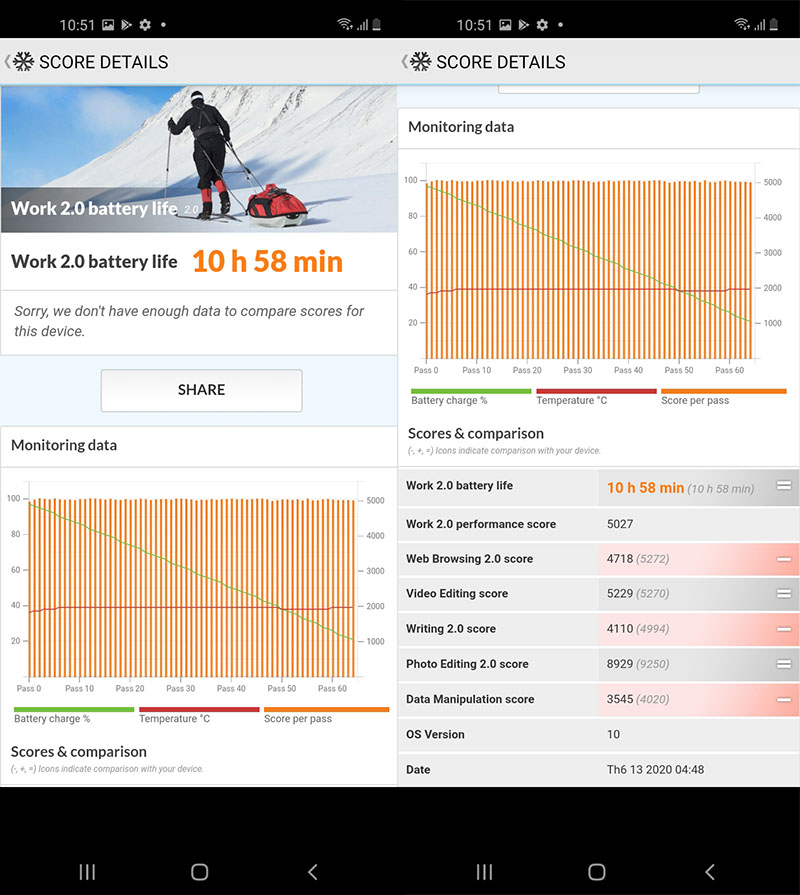Tap the Pass 30 axis label on right chart
Screen dimensions: 800x895
point(577,370)
